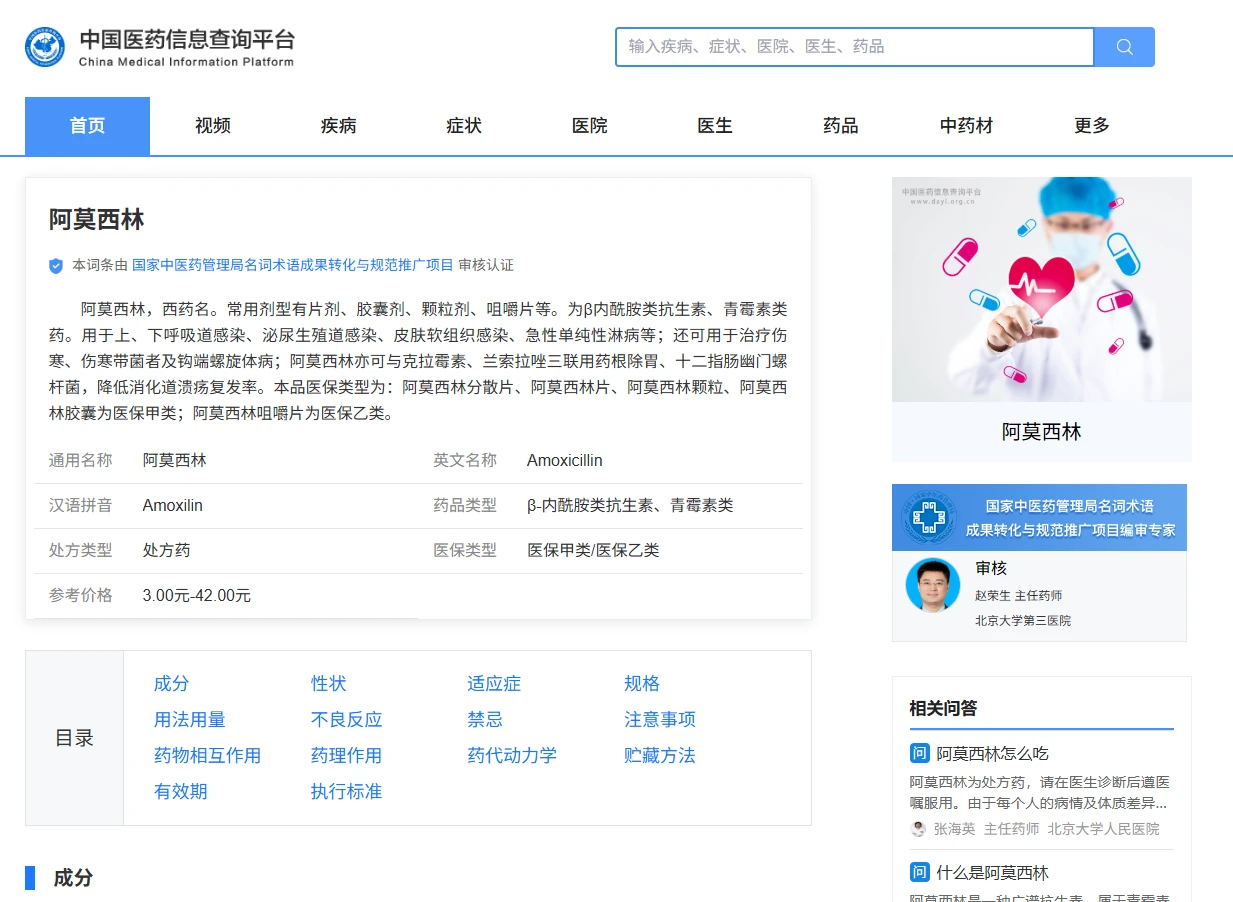Open the 用法用量 contents link
The width and height of the screenshot is (1233, 902).
point(189,720)
